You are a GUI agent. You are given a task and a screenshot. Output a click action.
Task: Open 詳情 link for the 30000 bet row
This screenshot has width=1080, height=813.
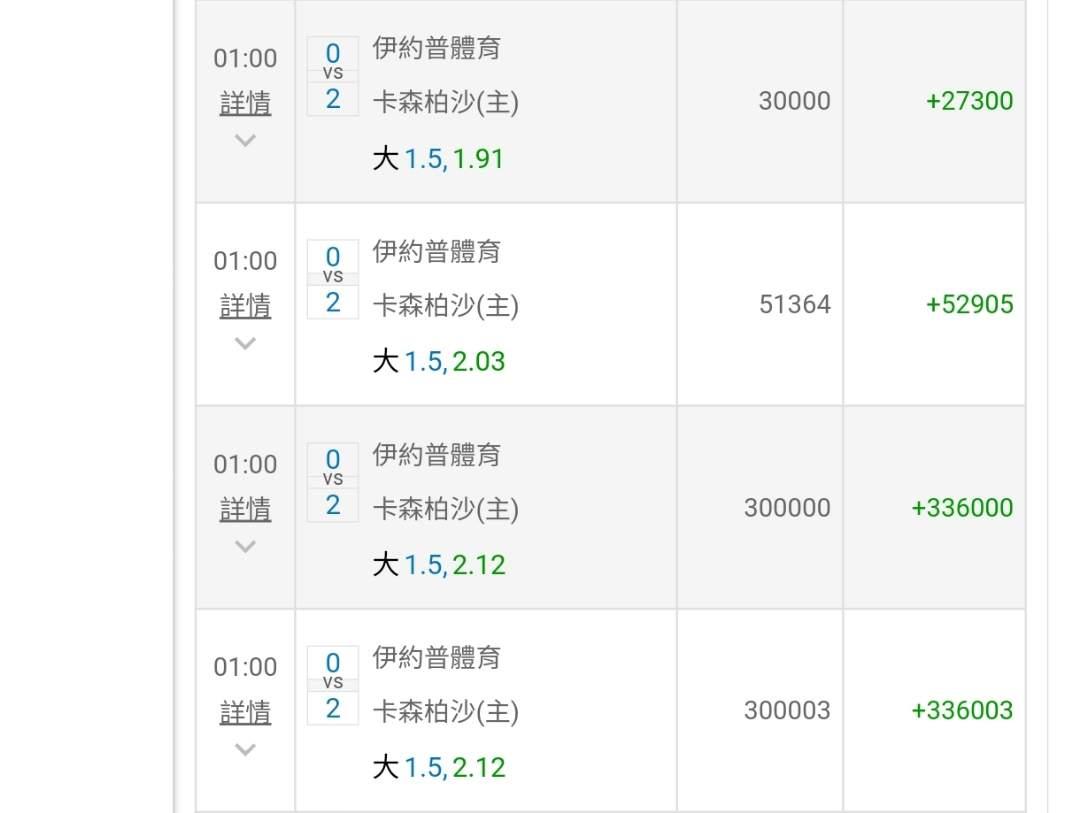(x=245, y=103)
